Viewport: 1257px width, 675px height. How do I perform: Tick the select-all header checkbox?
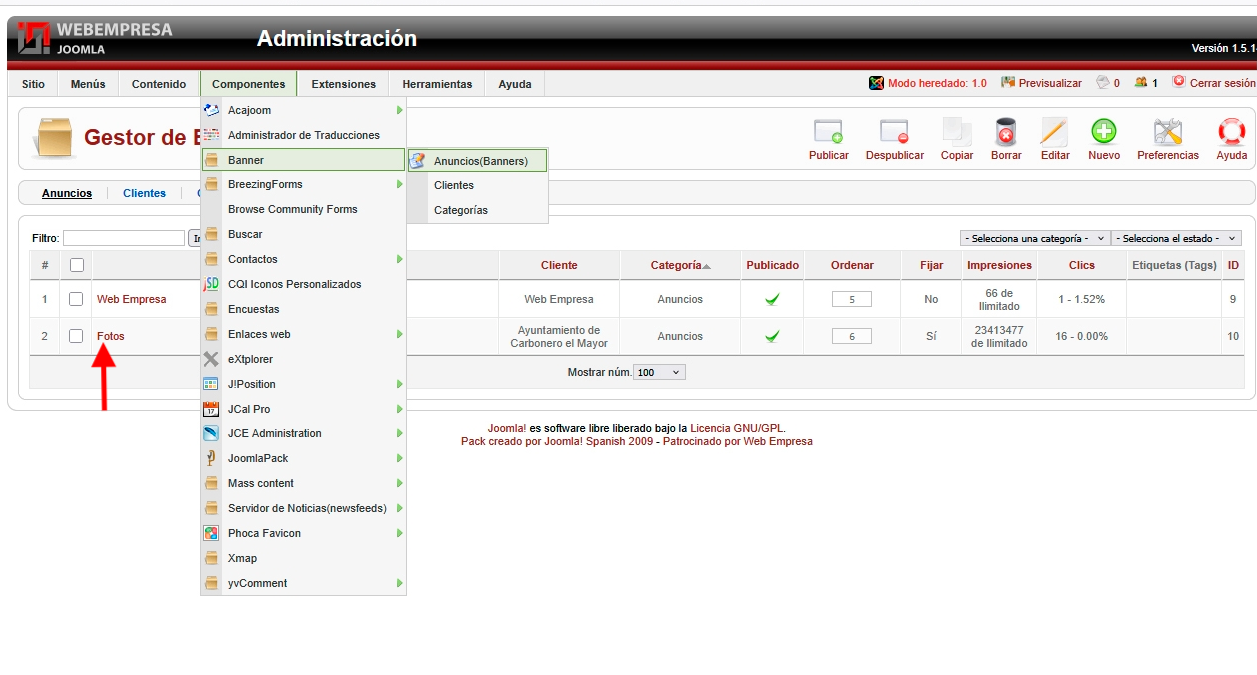point(76,265)
